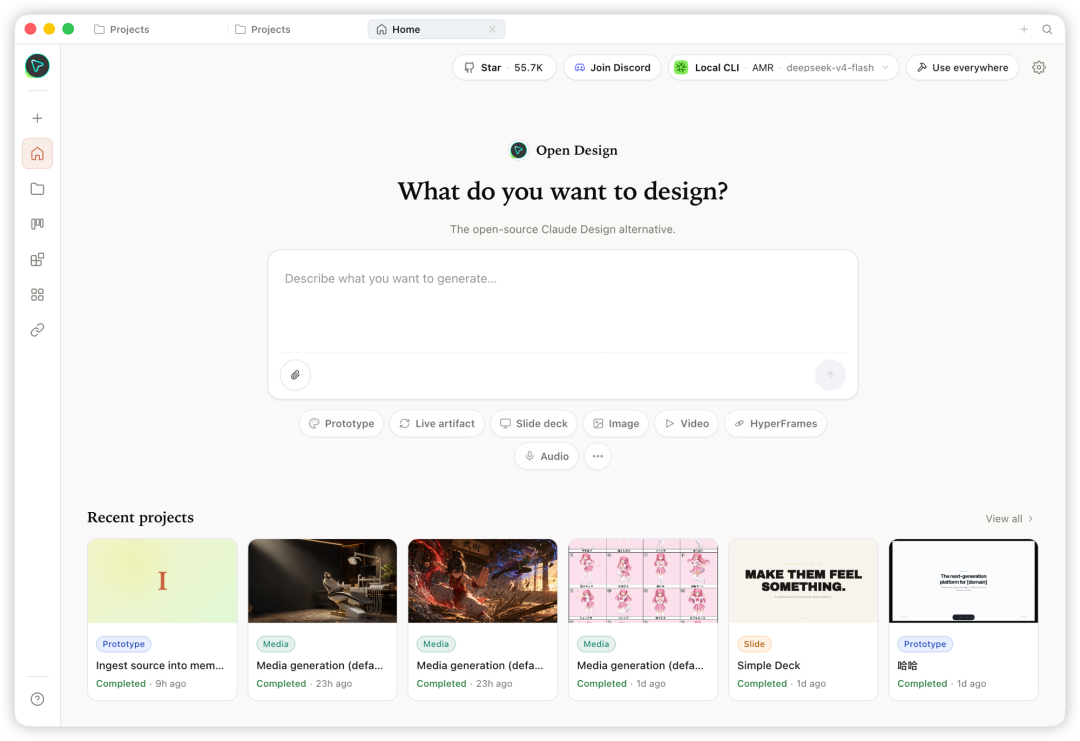Click macOS yellow minimize window button
The image size is (1080, 741).
click(49, 29)
